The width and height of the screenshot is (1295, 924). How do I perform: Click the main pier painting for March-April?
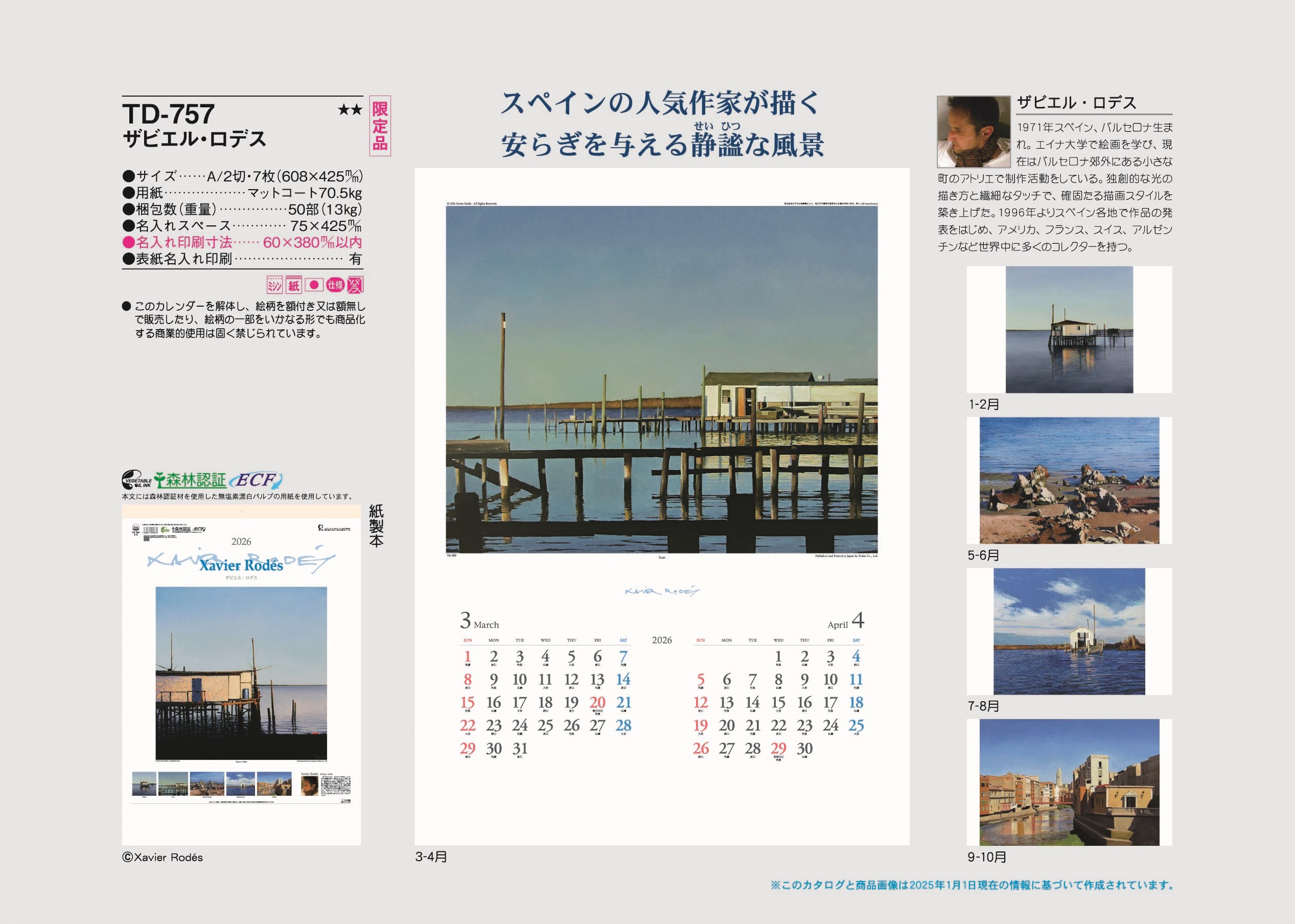point(662,380)
